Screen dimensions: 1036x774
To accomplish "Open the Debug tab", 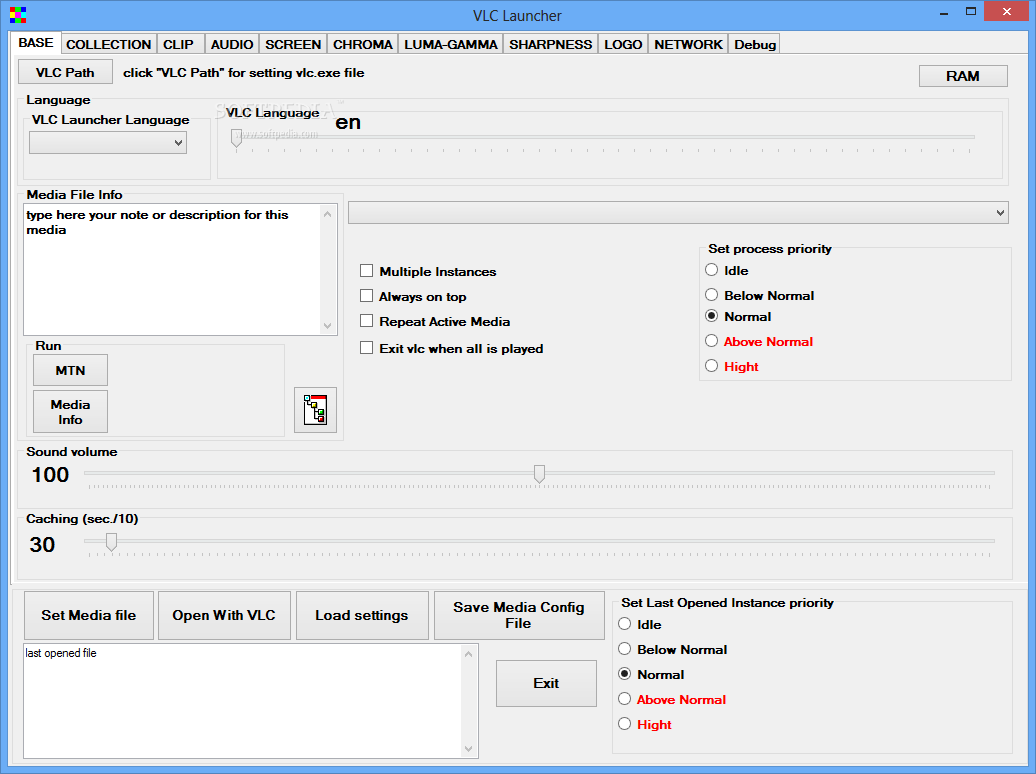I will click(755, 44).
